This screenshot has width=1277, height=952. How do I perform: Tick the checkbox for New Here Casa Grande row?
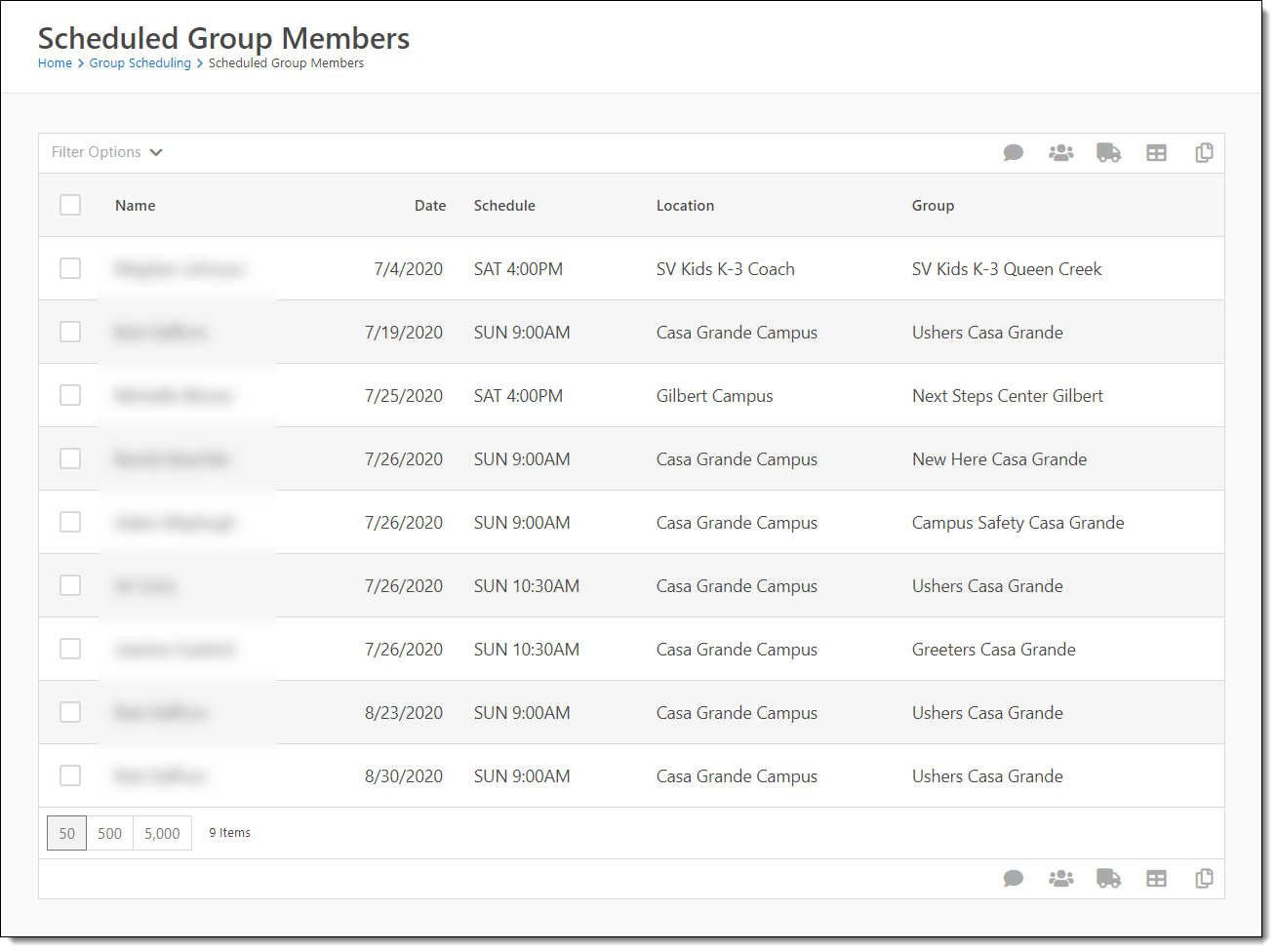tap(70, 458)
